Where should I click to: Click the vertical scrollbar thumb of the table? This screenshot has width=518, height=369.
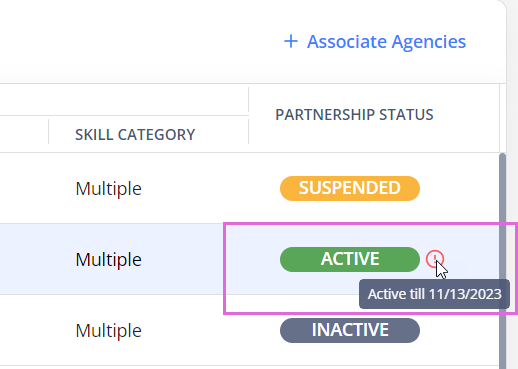(502, 261)
